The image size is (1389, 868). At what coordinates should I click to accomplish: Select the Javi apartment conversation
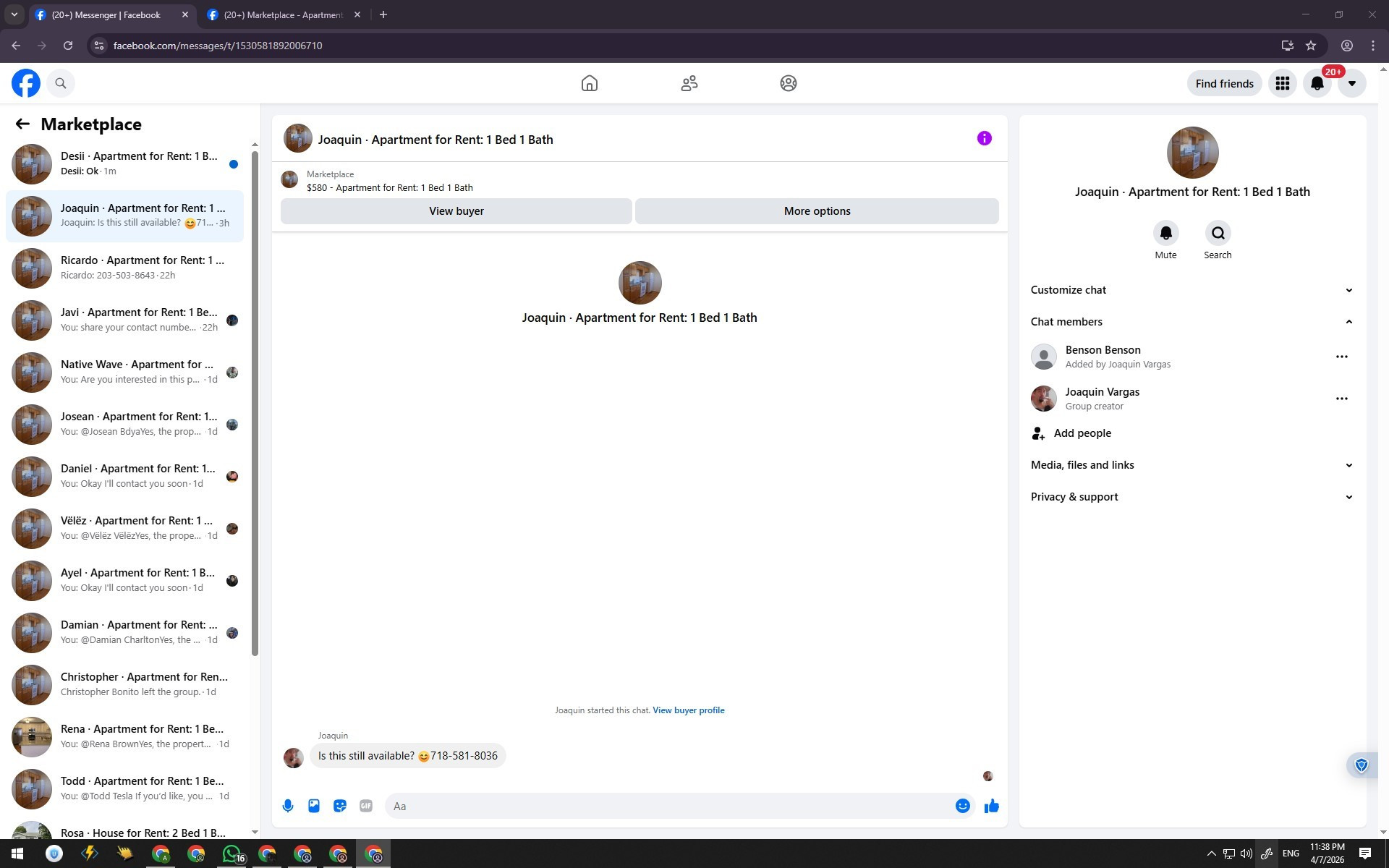pyautogui.click(x=124, y=320)
